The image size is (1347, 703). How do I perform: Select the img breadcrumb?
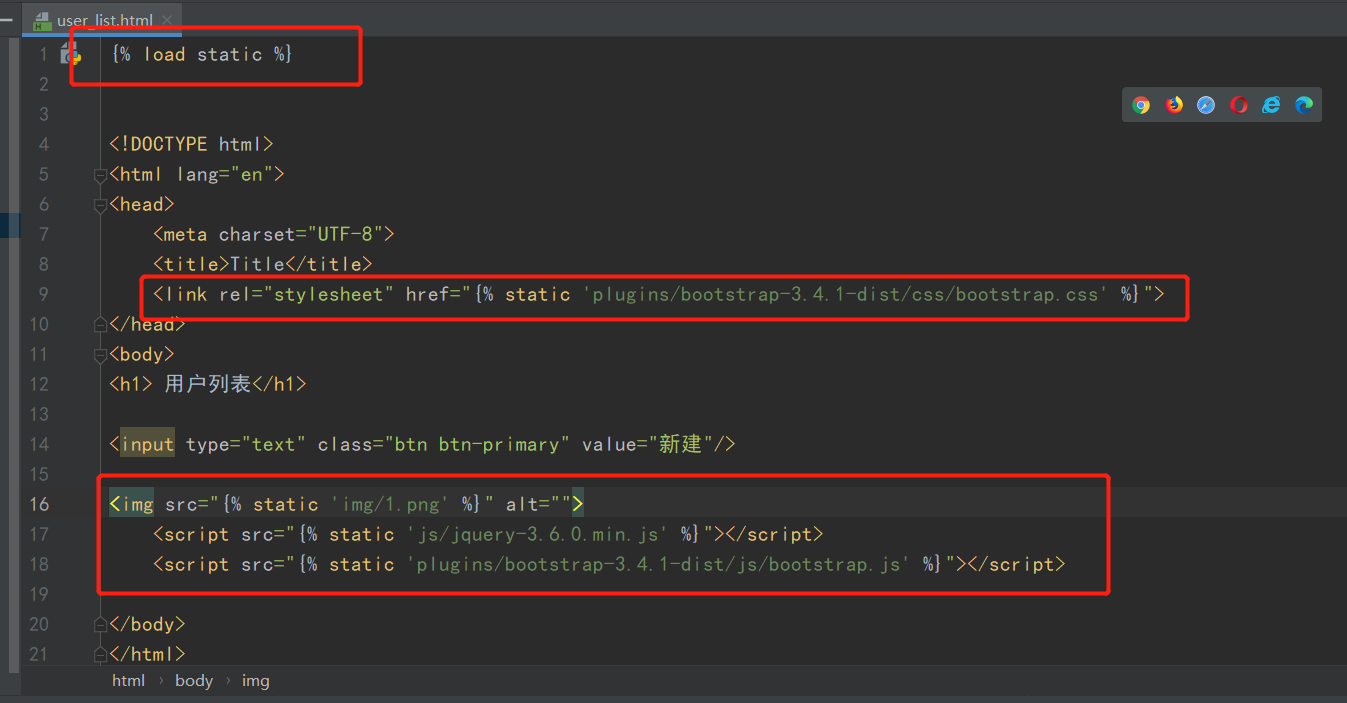256,680
